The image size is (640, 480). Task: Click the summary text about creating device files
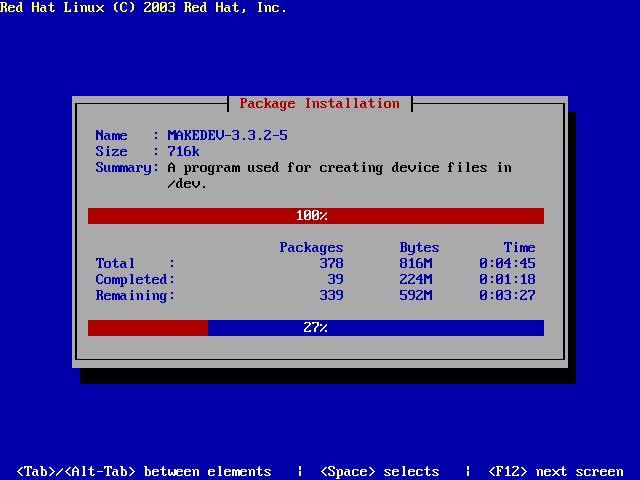point(339,176)
